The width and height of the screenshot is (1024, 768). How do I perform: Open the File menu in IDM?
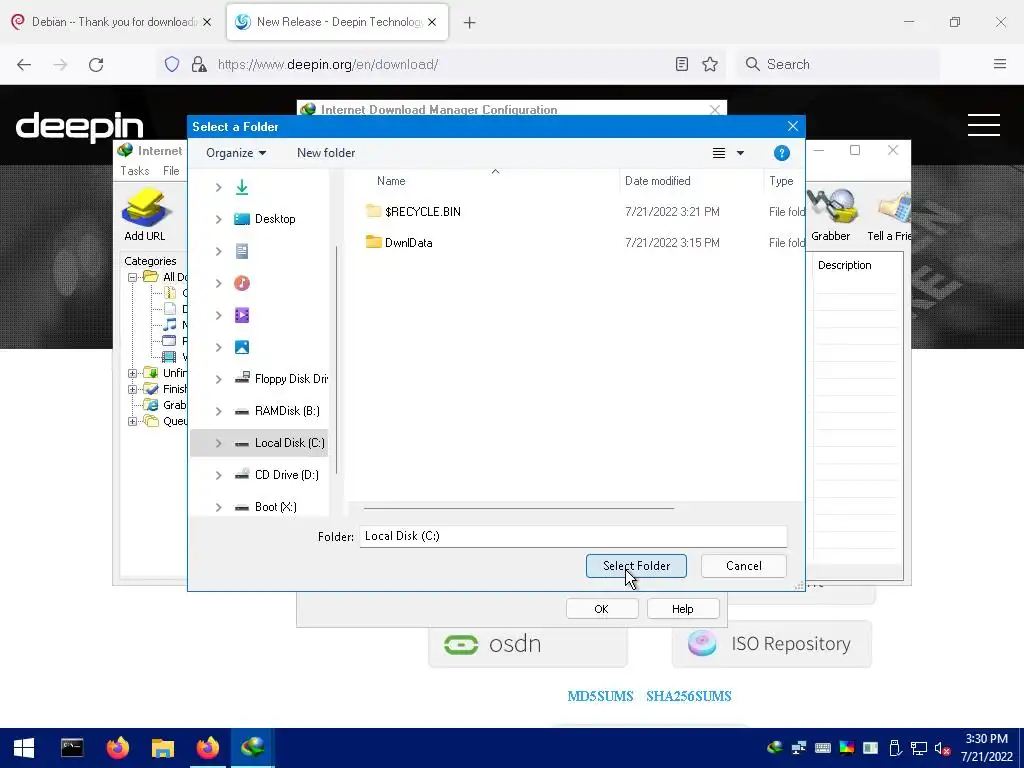(x=171, y=171)
